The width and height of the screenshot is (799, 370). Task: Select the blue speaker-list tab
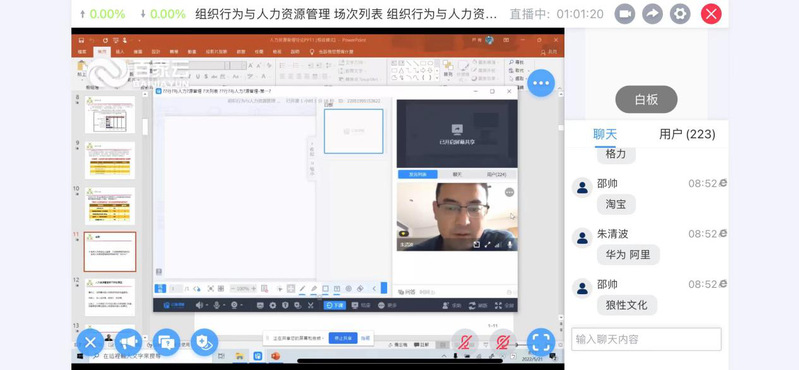coord(417,174)
